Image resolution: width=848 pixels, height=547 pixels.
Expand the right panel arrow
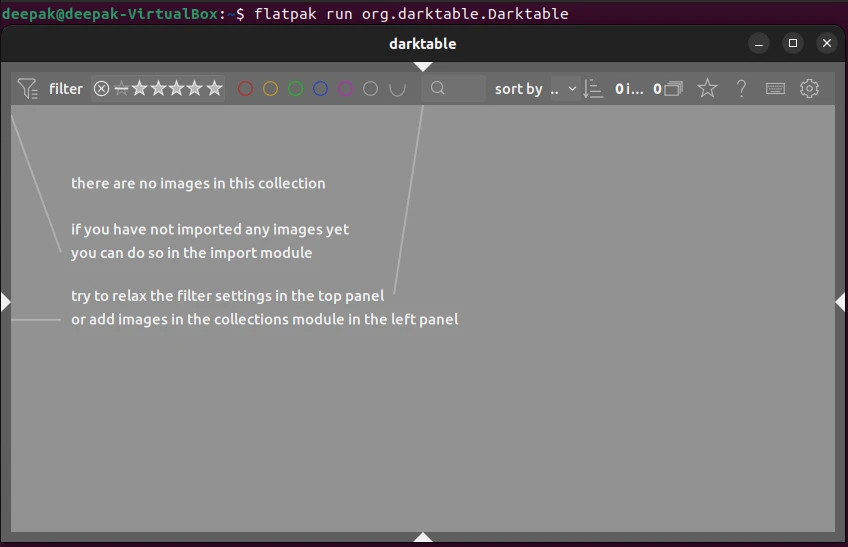840,302
